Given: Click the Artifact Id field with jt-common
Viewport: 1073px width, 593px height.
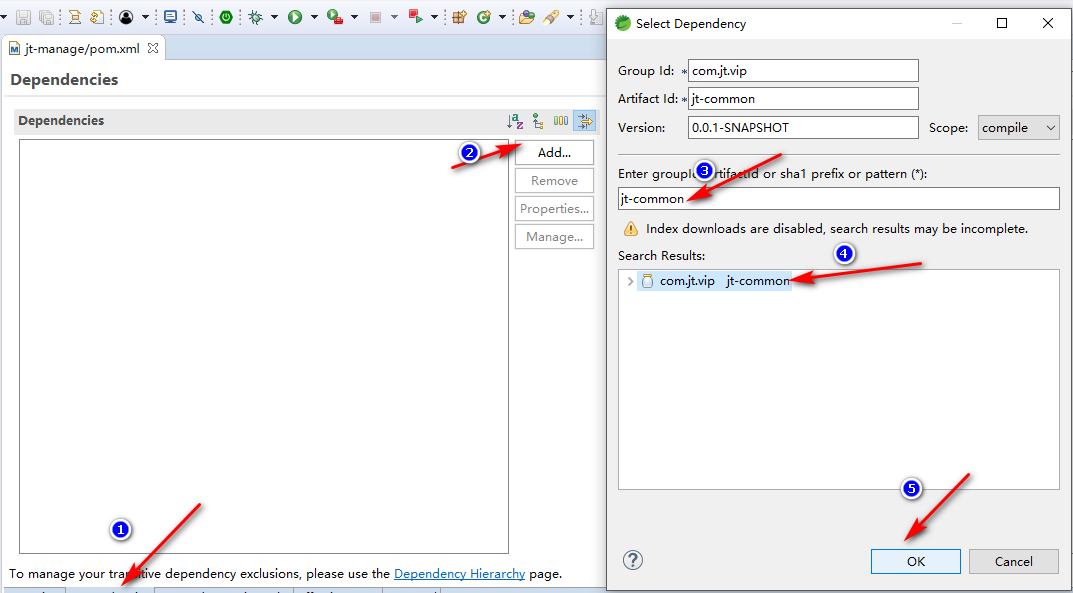Looking at the screenshot, I should [803, 98].
